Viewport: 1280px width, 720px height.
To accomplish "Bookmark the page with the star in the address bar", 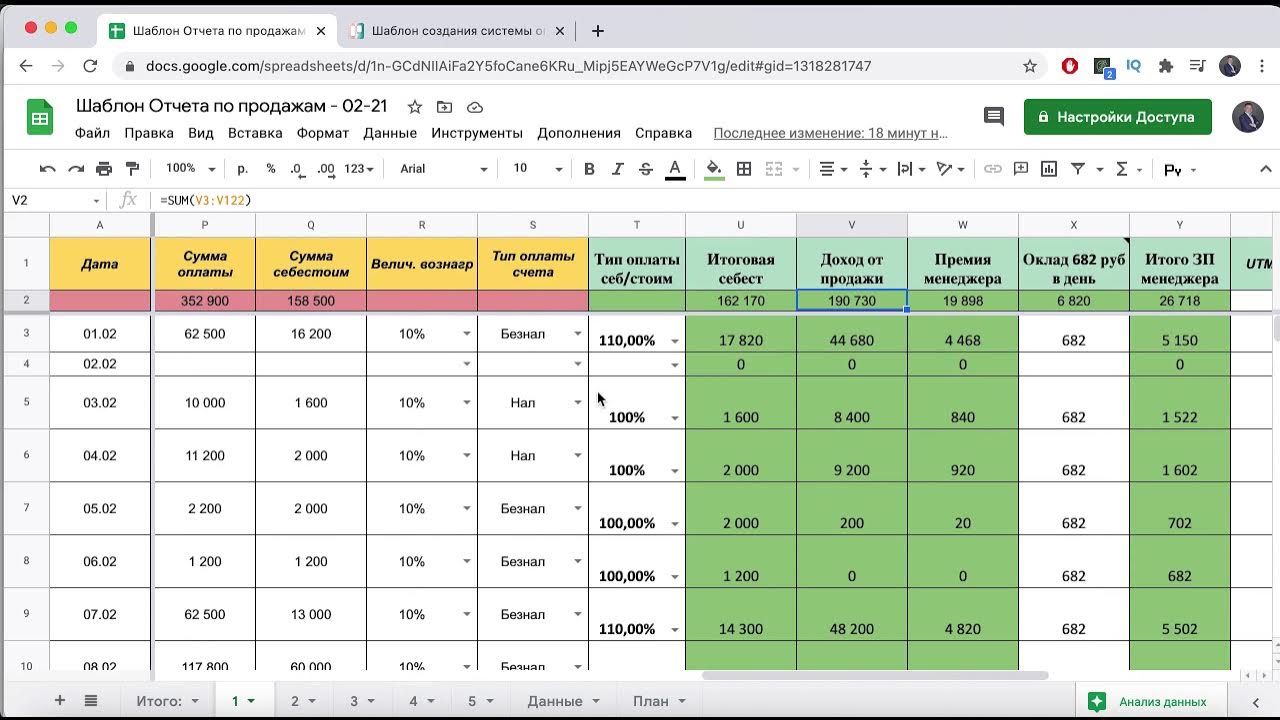I will tap(1030, 66).
